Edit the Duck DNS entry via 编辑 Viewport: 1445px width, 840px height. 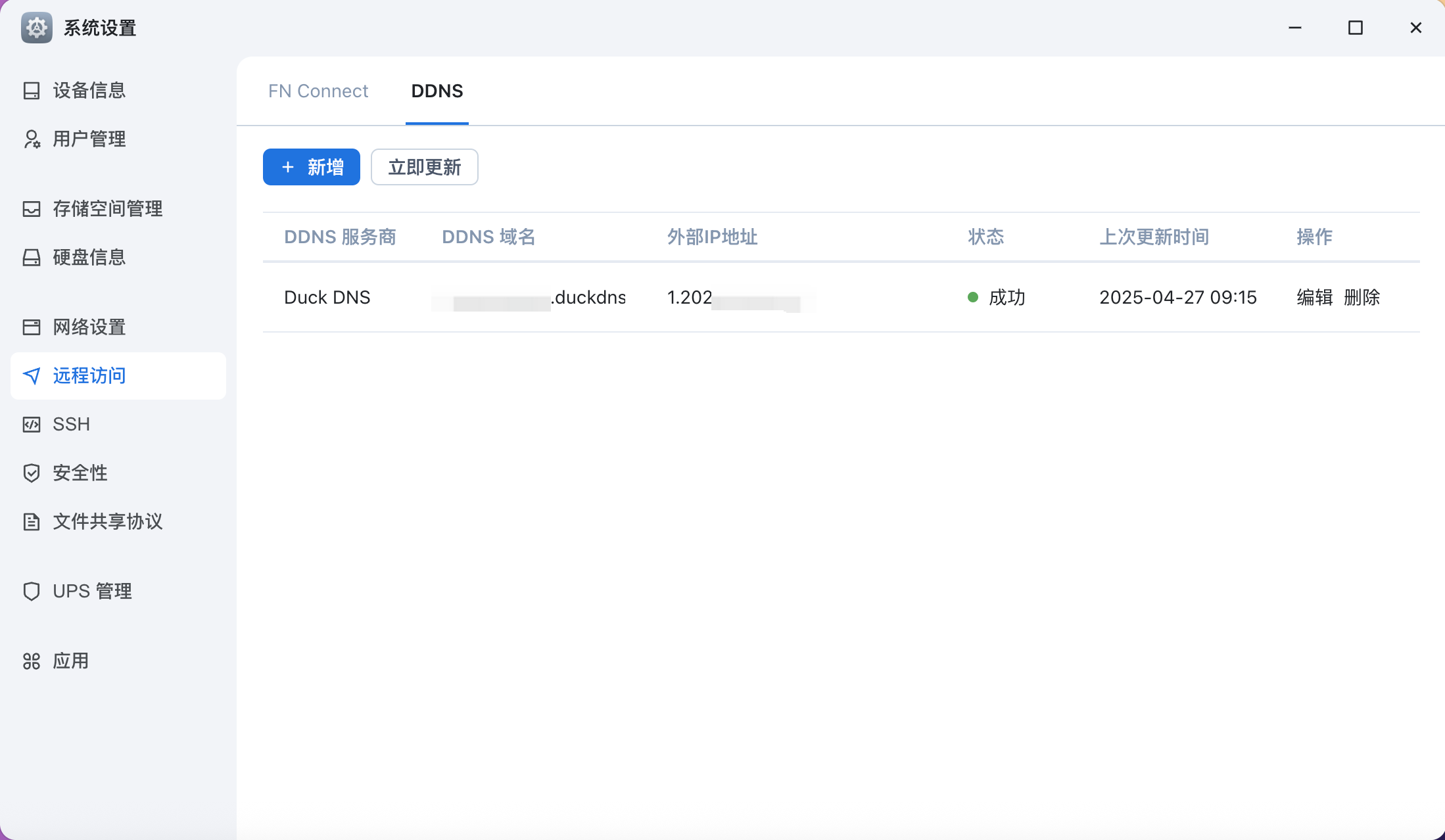pyautogui.click(x=1315, y=298)
